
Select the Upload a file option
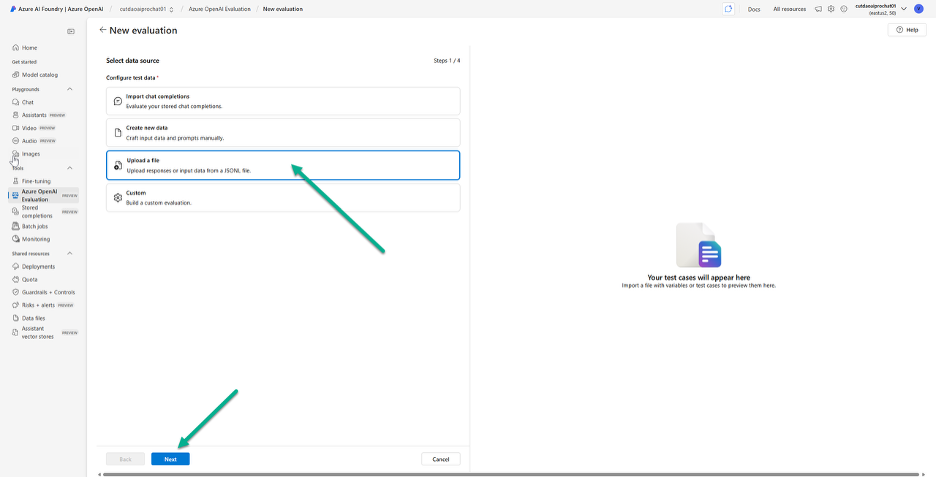pyautogui.click(x=283, y=165)
